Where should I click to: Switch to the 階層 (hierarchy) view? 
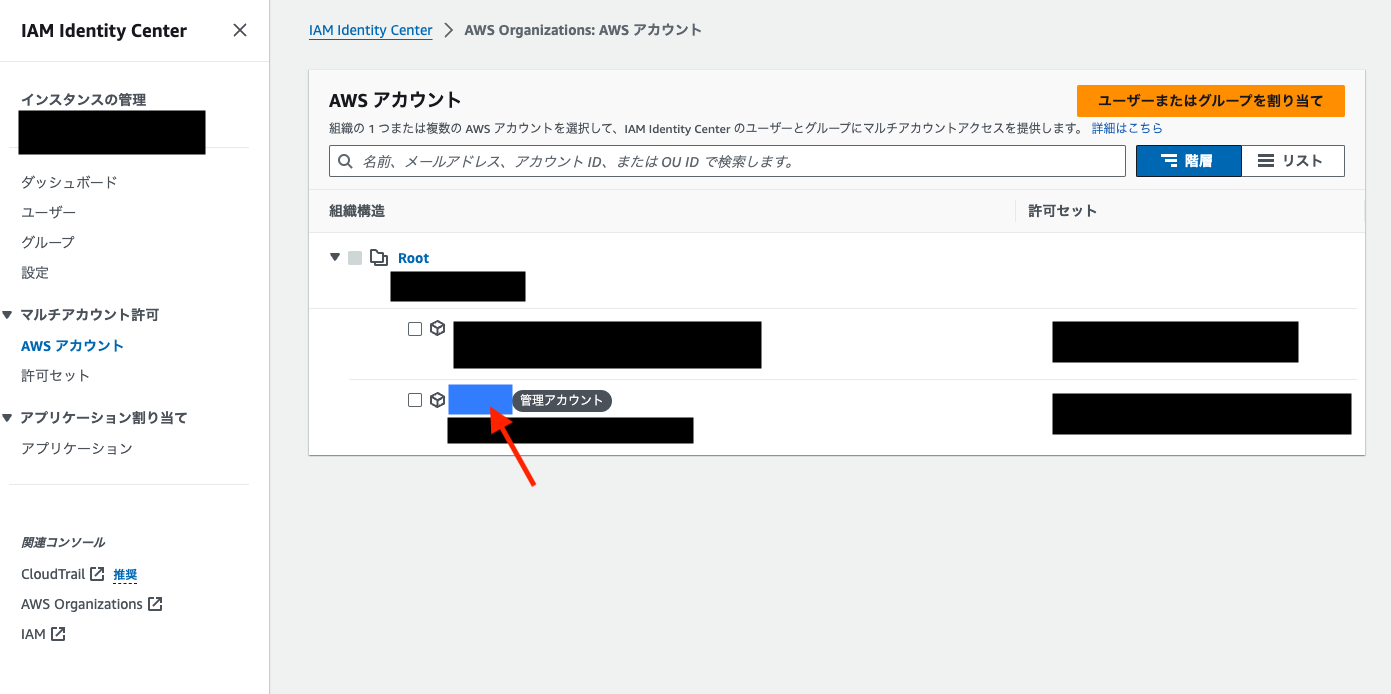[x=1188, y=160]
